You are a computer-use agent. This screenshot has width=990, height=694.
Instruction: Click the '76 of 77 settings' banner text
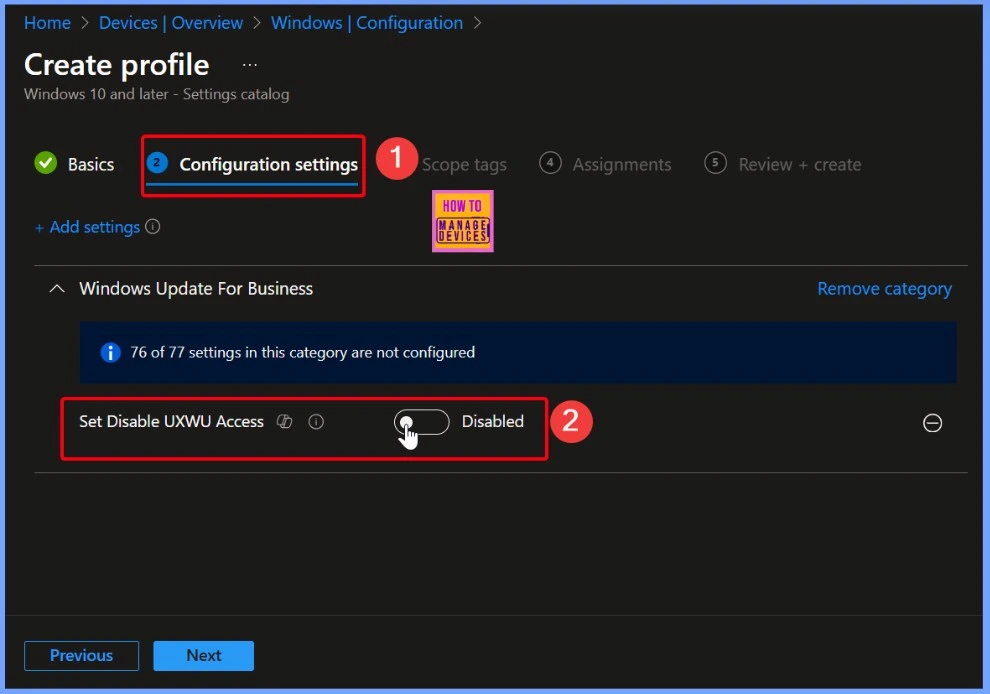point(302,352)
